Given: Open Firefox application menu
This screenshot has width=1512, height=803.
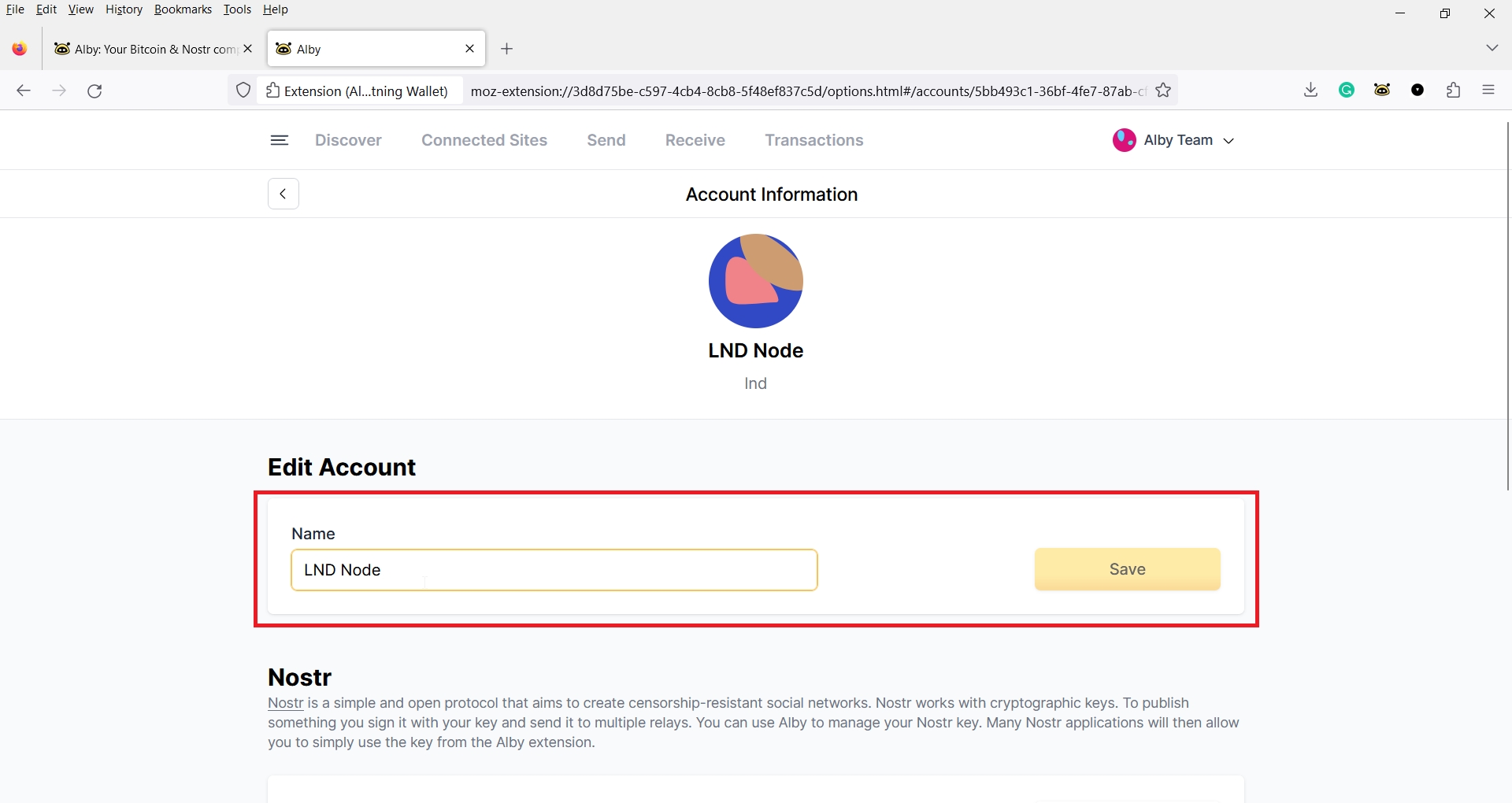Looking at the screenshot, I should coord(1488,91).
